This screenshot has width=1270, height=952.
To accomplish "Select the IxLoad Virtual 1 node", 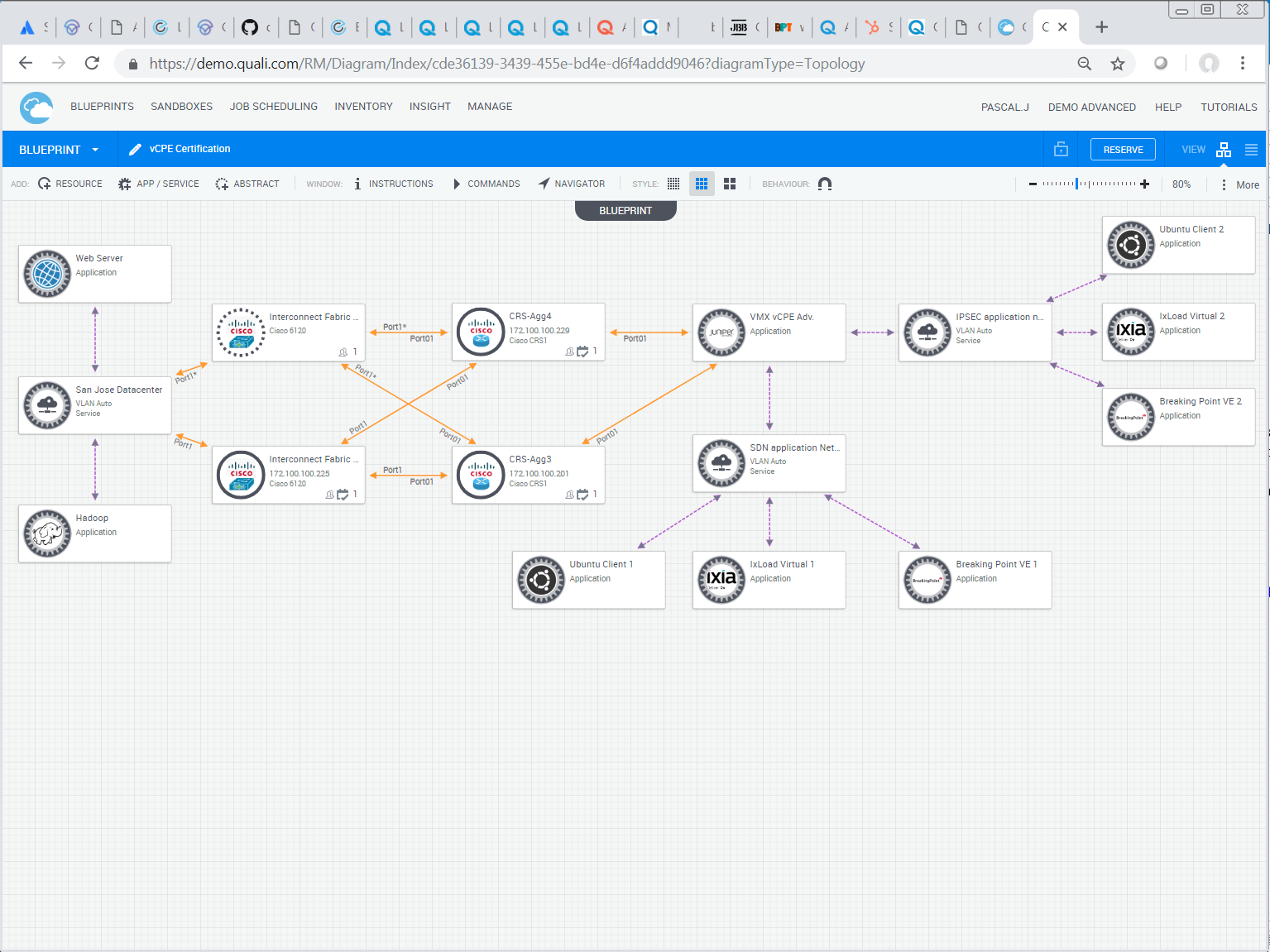I will tap(769, 580).
